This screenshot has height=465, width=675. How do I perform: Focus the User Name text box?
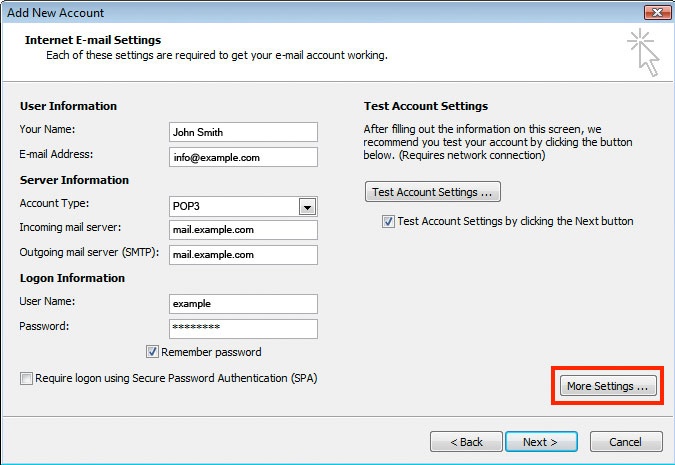coord(243,304)
